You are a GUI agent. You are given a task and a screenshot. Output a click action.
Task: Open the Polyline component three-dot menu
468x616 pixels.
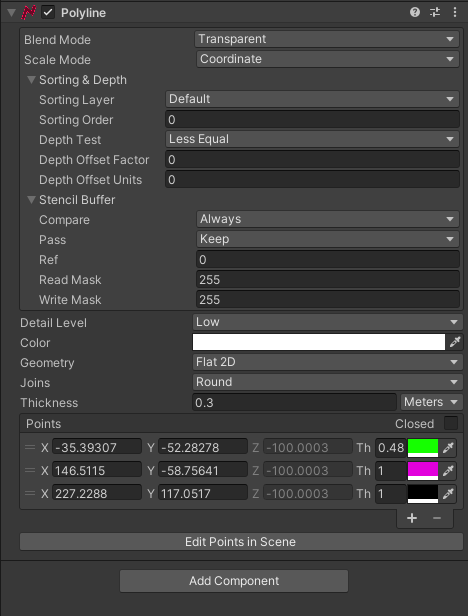tap(455, 12)
